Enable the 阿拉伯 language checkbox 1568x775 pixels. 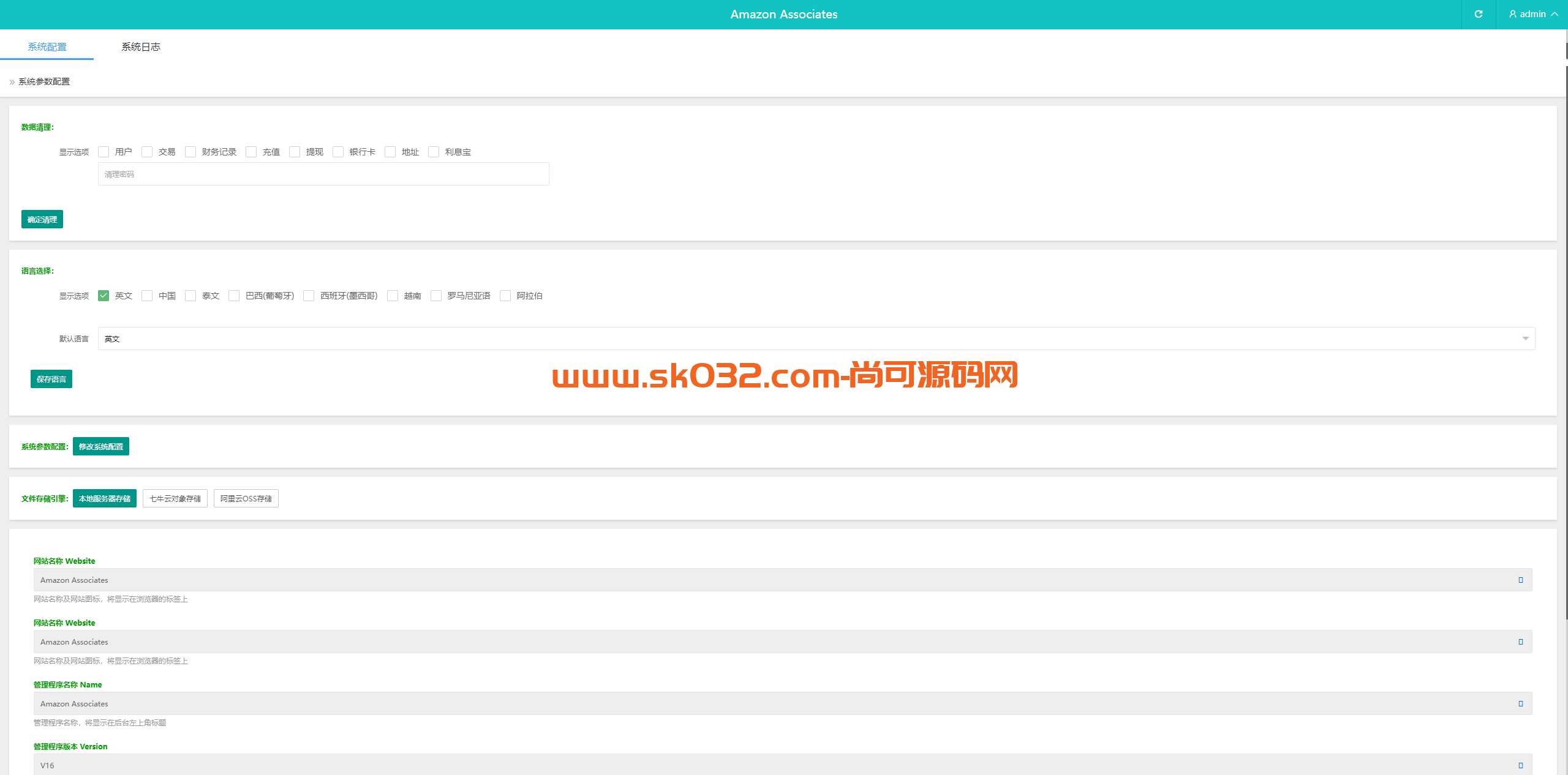[505, 296]
